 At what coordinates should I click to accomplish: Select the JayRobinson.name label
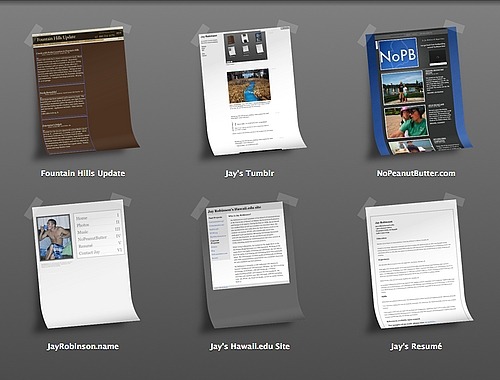(x=83, y=346)
